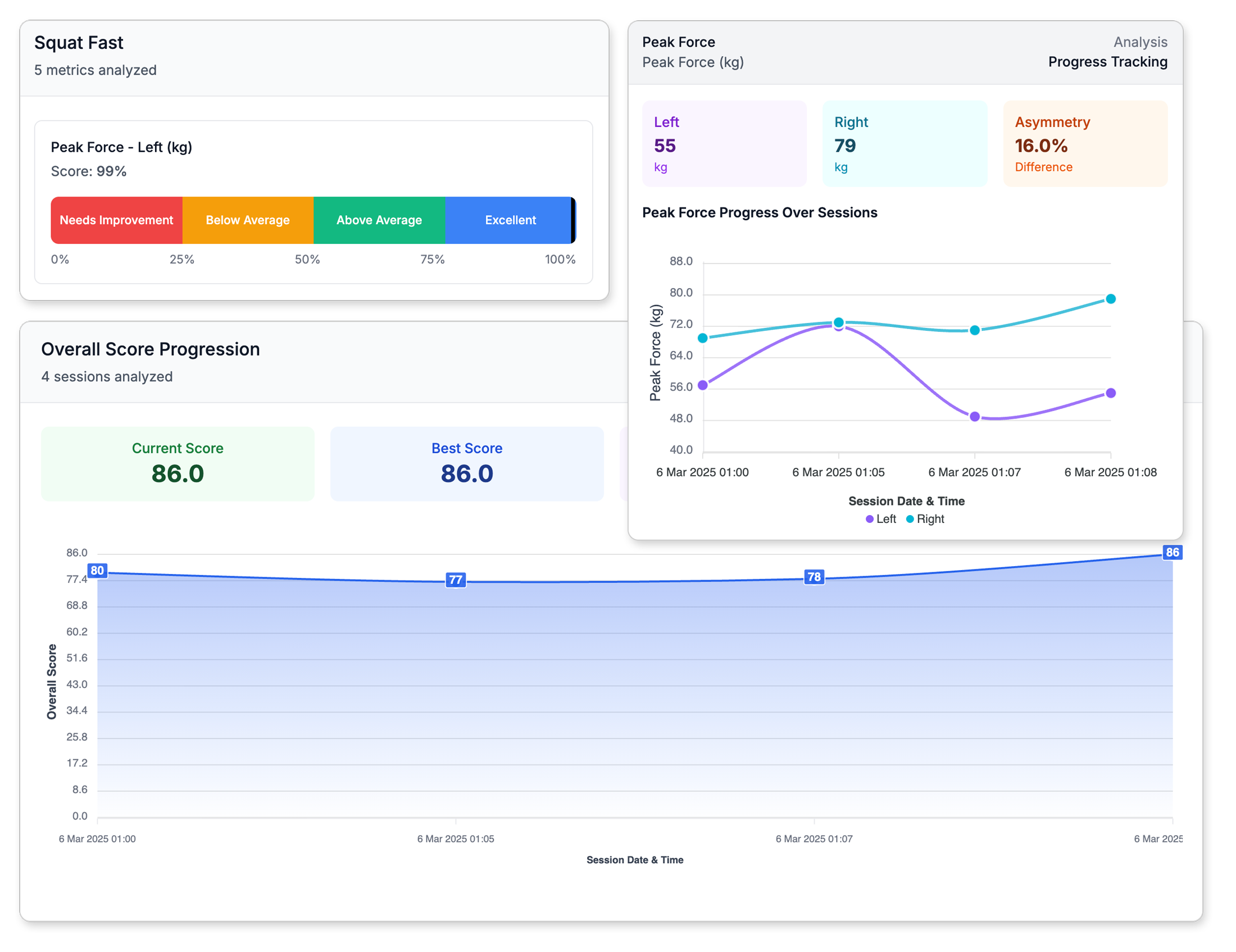
Task: Click the Left 55 kg card
Action: click(724, 144)
